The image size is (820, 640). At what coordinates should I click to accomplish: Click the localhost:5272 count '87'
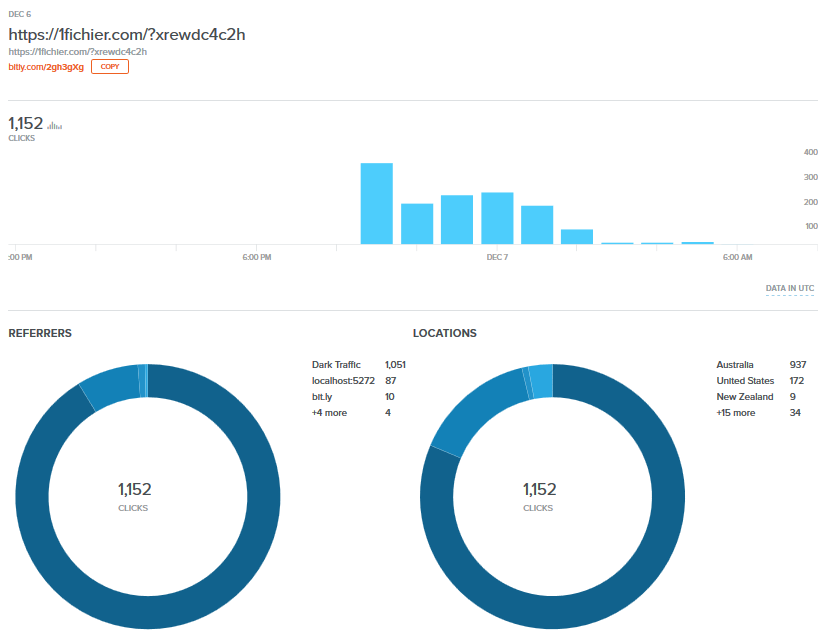click(x=391, y=381)
